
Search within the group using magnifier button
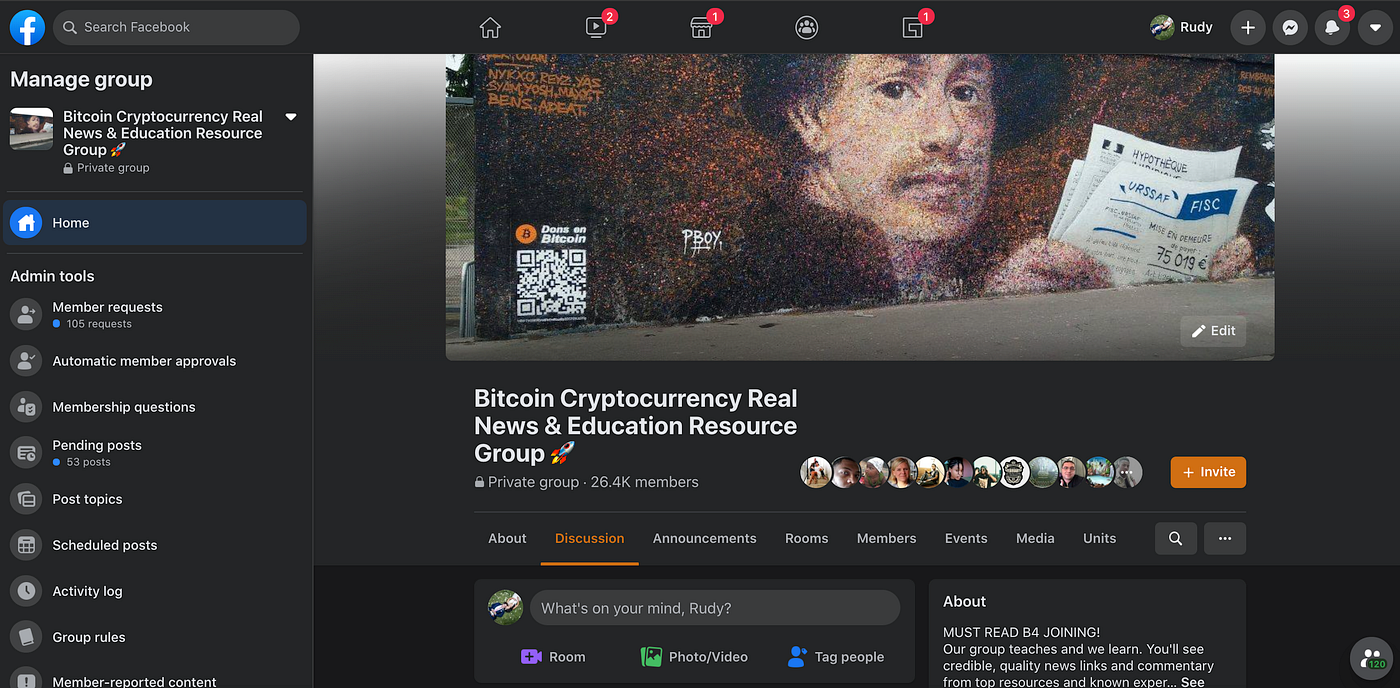(1175, 538)
